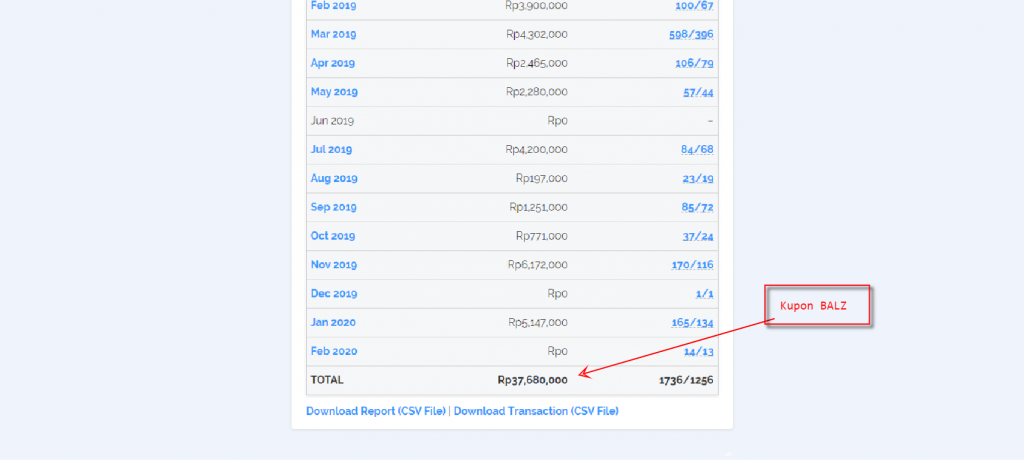Click the 23/19 usage count link
Screen dimensions: 1024x460
[x=698, y=178]
